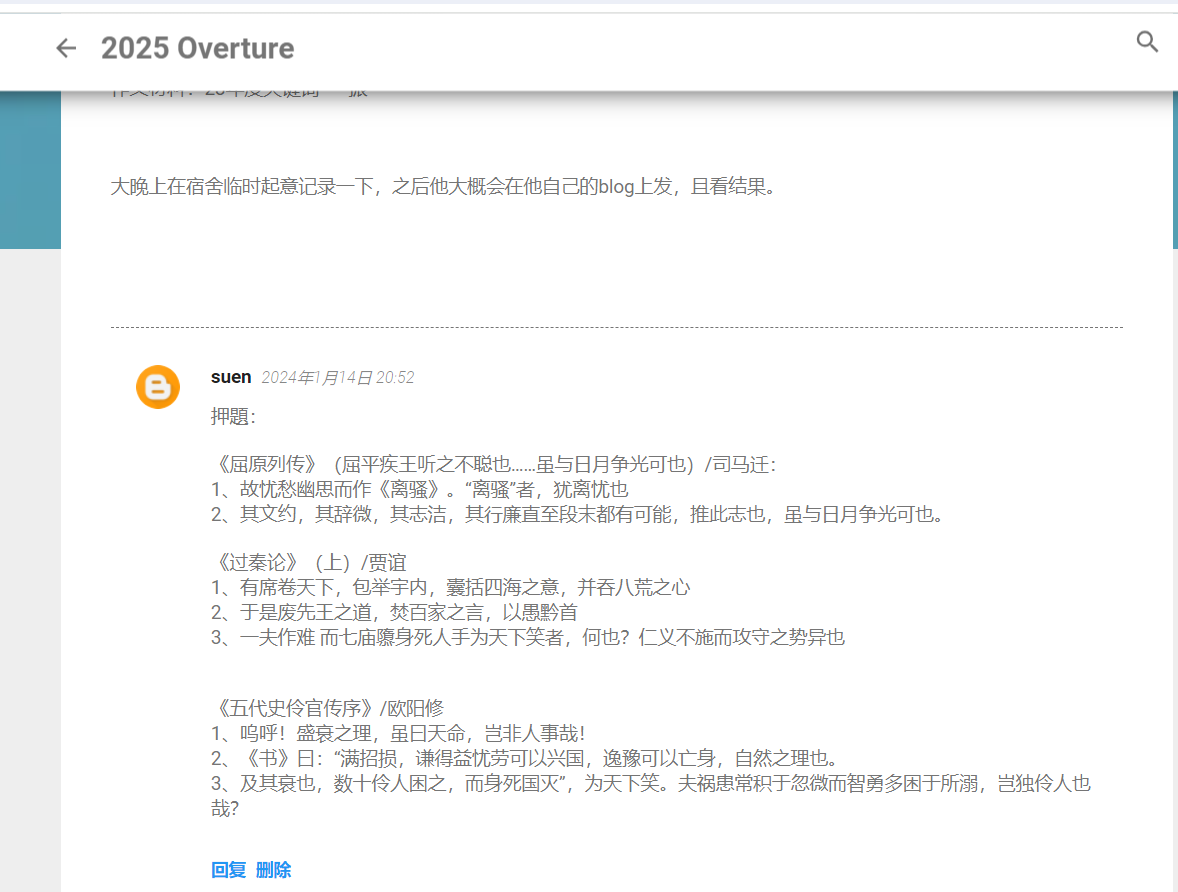Open search with the magnifier icon
Image resolution: width=1178 pixels, height=892 pixels.
1147,42
